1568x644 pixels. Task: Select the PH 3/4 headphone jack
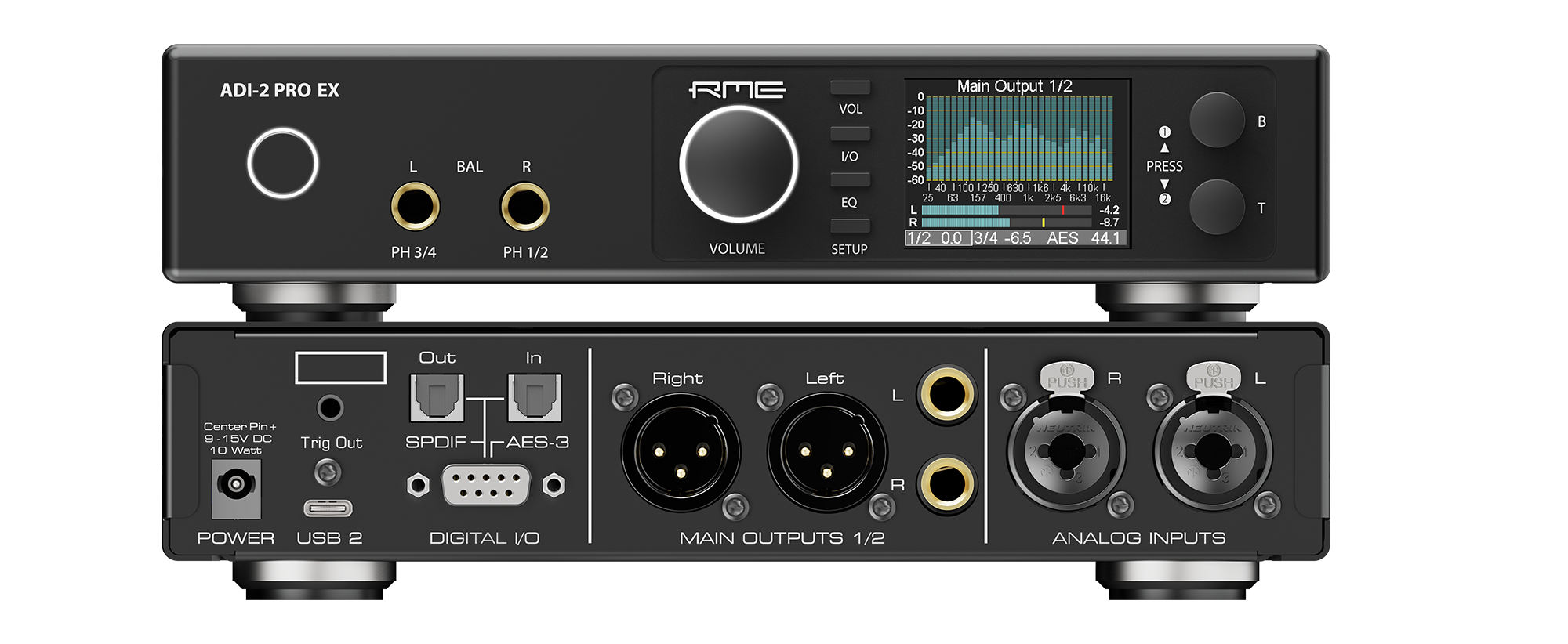coord(415,206)
